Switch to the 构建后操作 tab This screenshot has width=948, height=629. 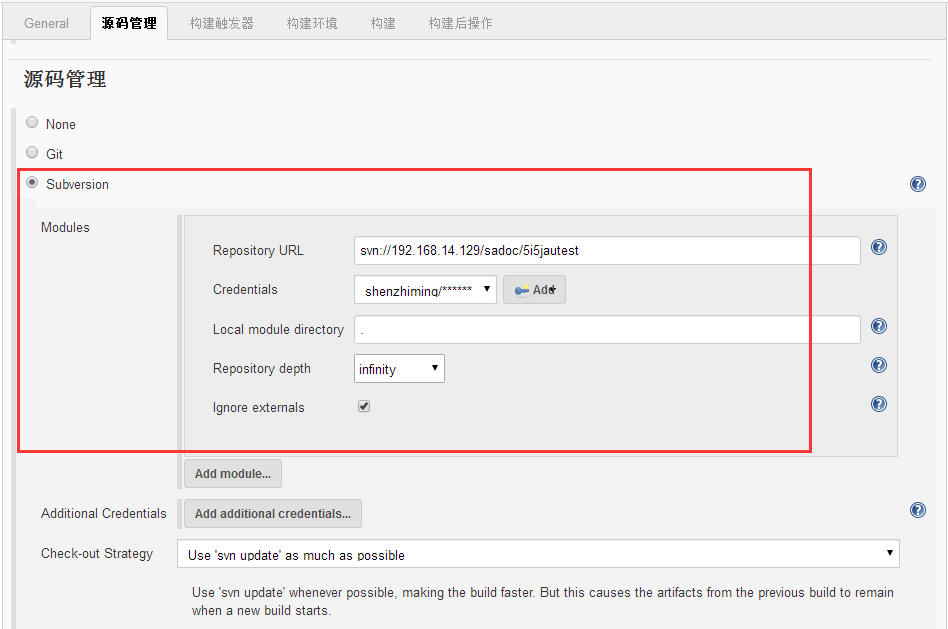(460, 24)
